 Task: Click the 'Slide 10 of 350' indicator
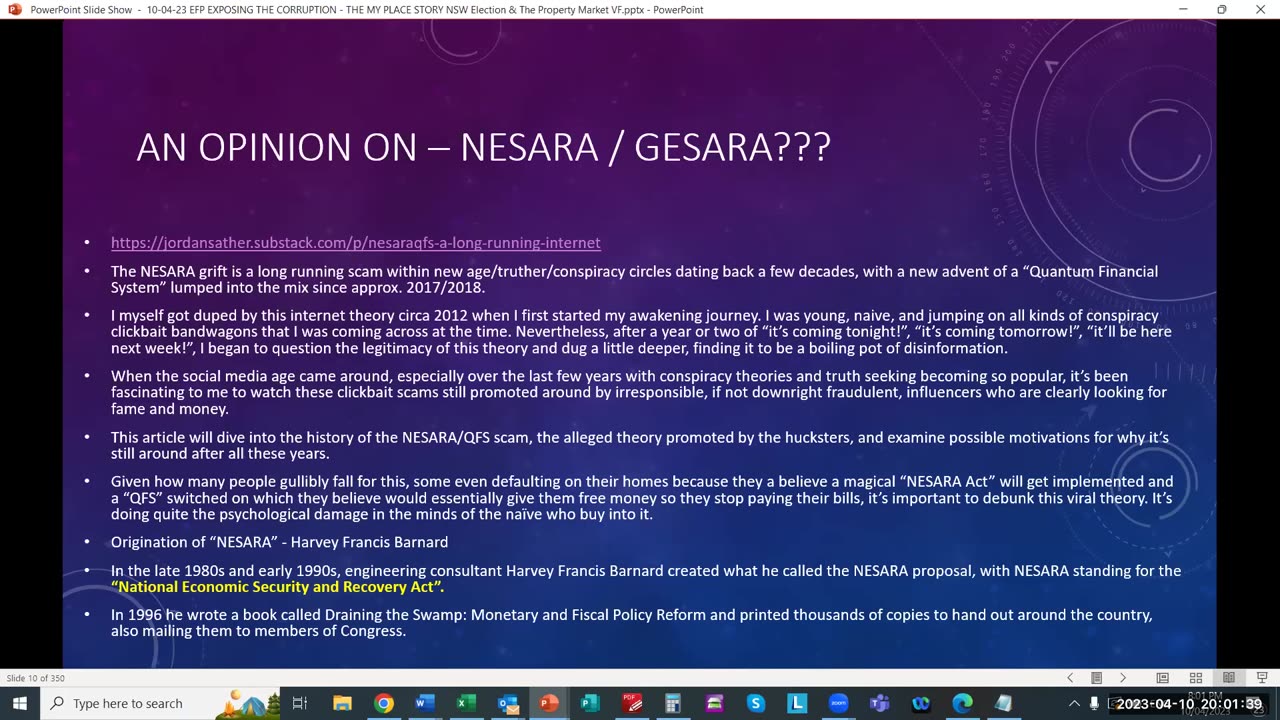(x=36, y=678)
